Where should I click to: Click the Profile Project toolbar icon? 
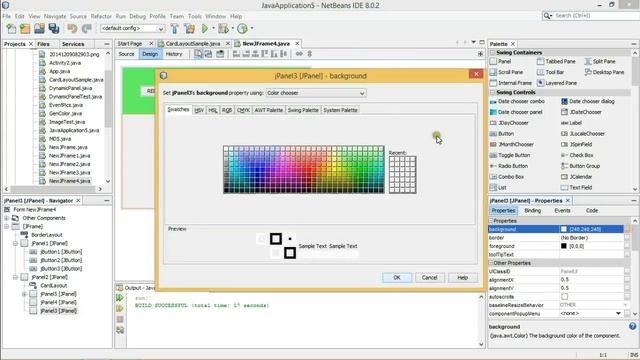click(x=242, y=29)
